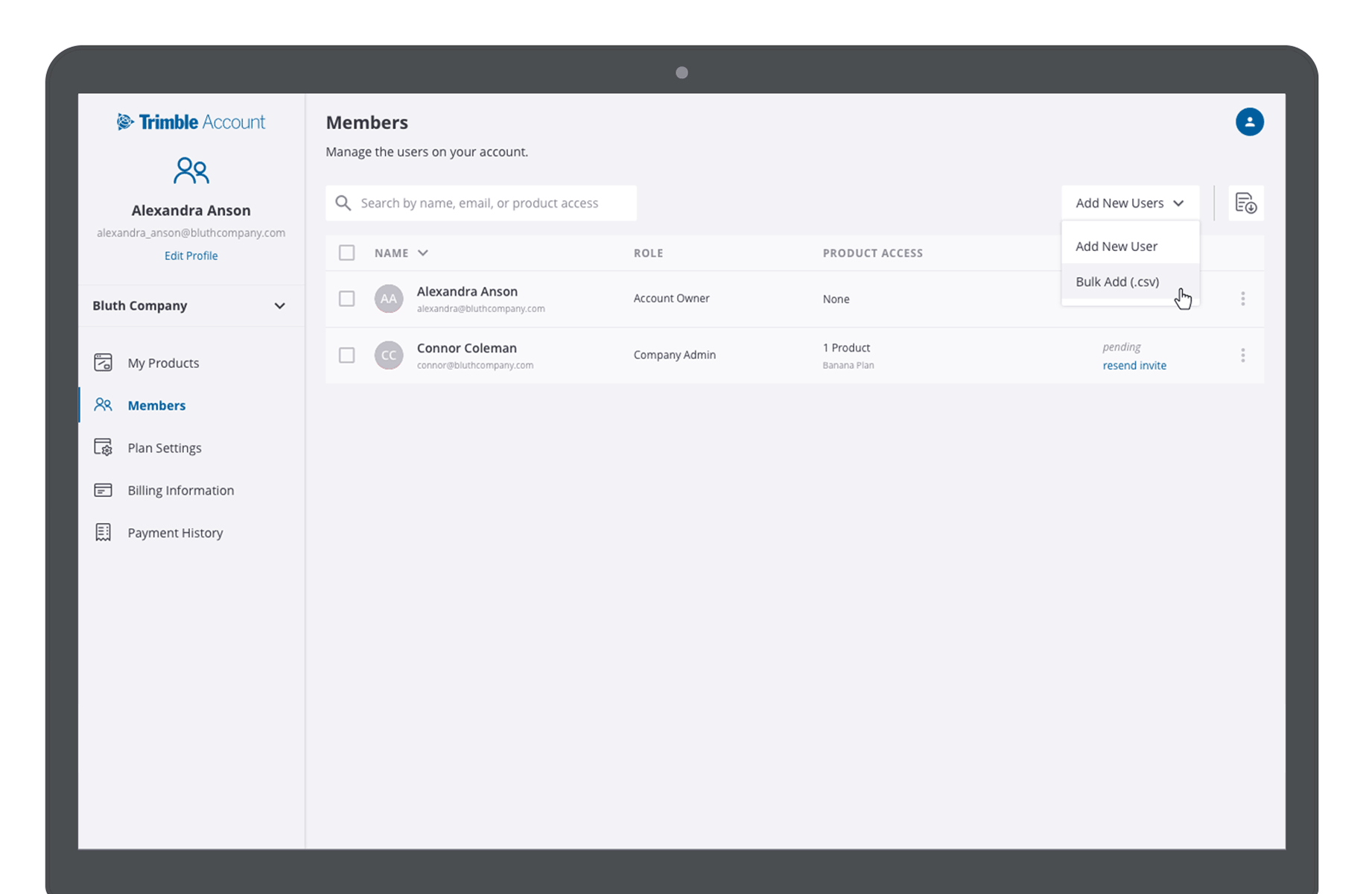Sort members by the Name column arrow
1372x894 pixels.
click(x=423, y=253)
